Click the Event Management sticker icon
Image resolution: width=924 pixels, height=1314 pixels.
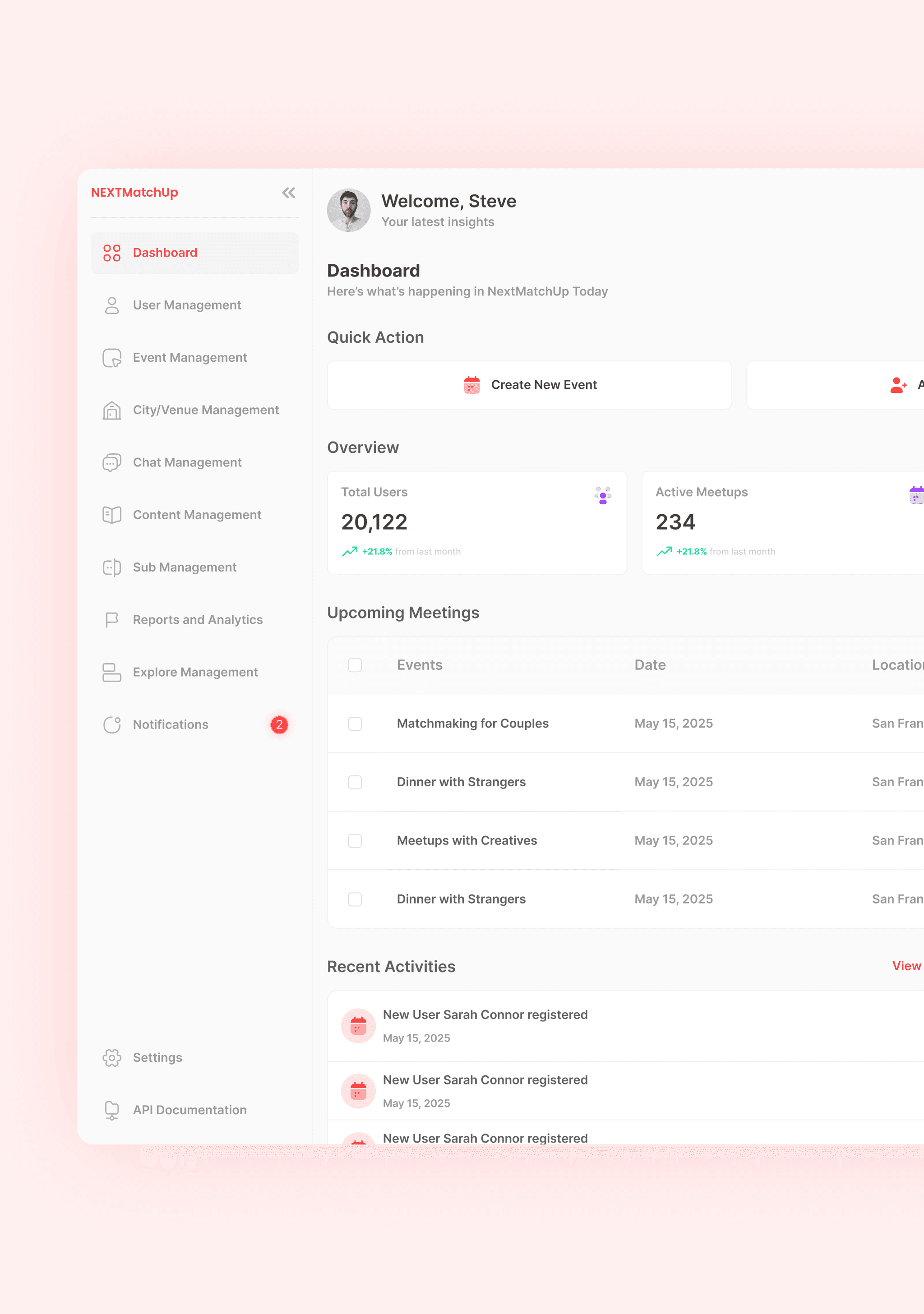(111, 358)
